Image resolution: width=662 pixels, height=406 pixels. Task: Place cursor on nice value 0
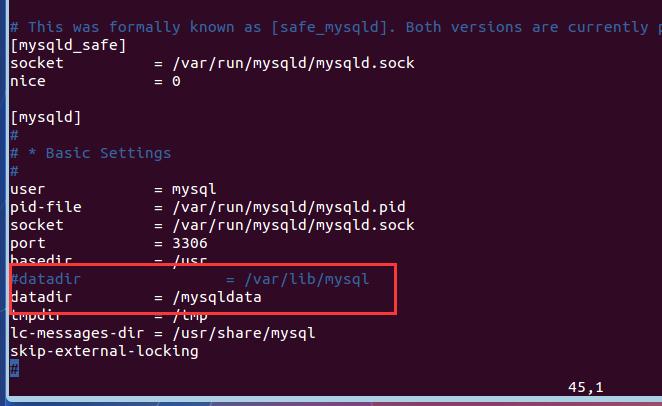(176, 81)
